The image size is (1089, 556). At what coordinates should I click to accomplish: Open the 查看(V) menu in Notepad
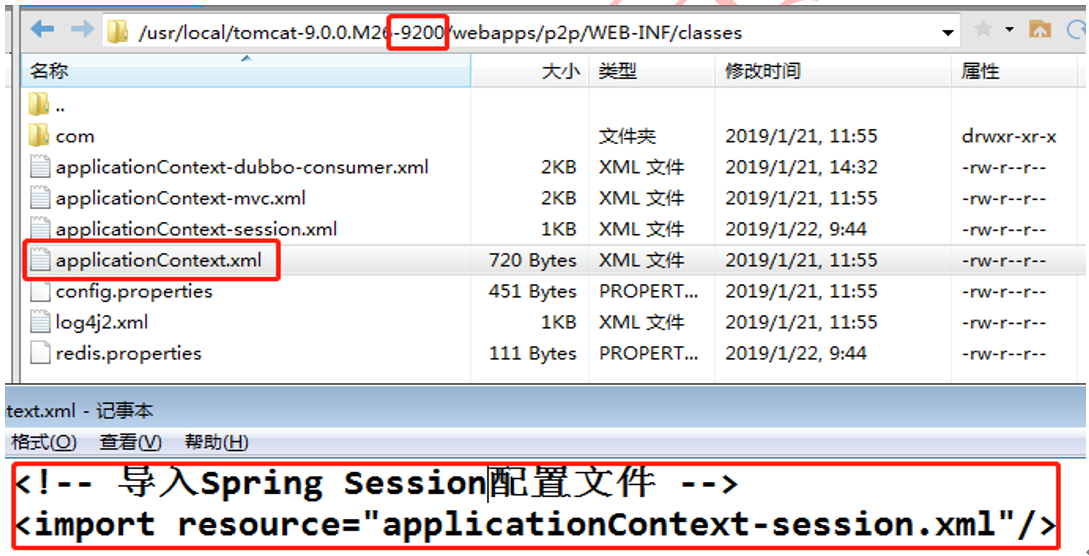click(130, 442)
